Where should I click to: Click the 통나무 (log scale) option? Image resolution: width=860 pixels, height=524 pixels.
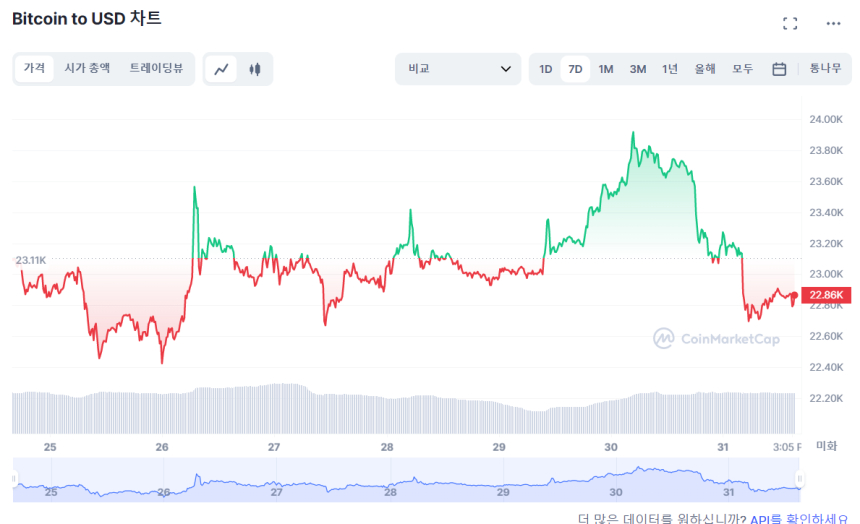coord(825,68)
